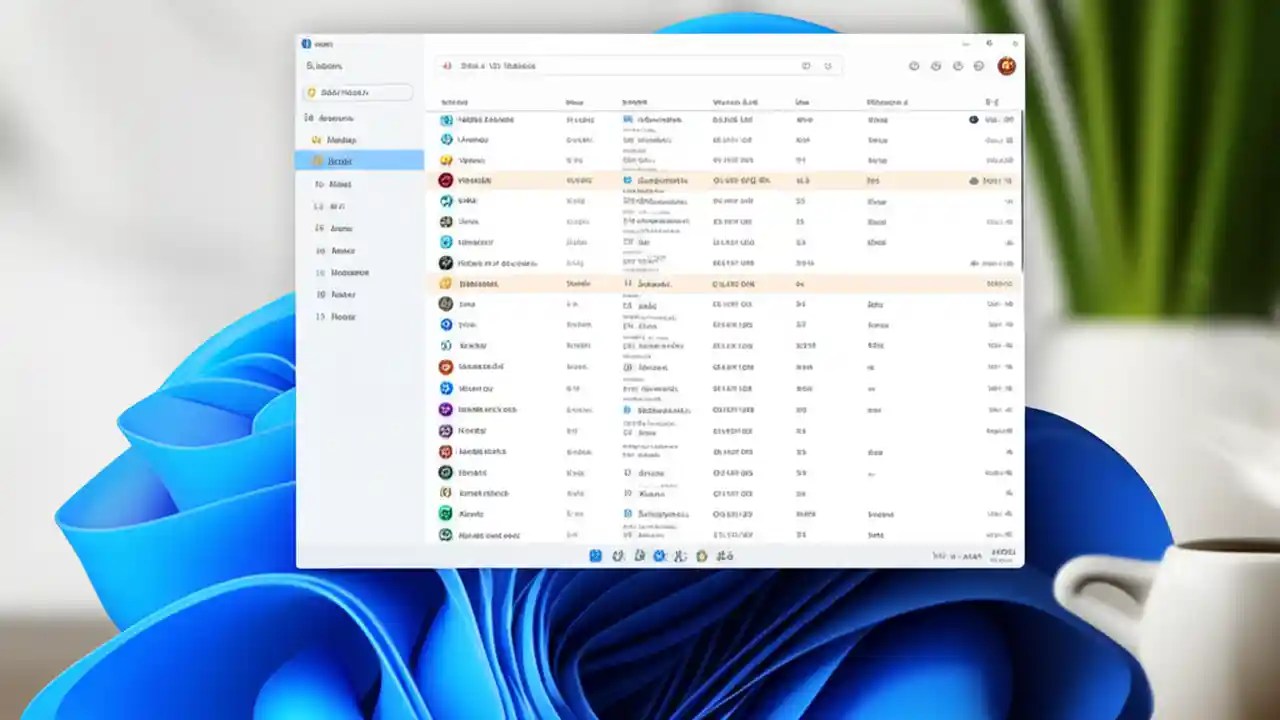Click inside the top search input field
1280x720 pixels.
(620, 66)
